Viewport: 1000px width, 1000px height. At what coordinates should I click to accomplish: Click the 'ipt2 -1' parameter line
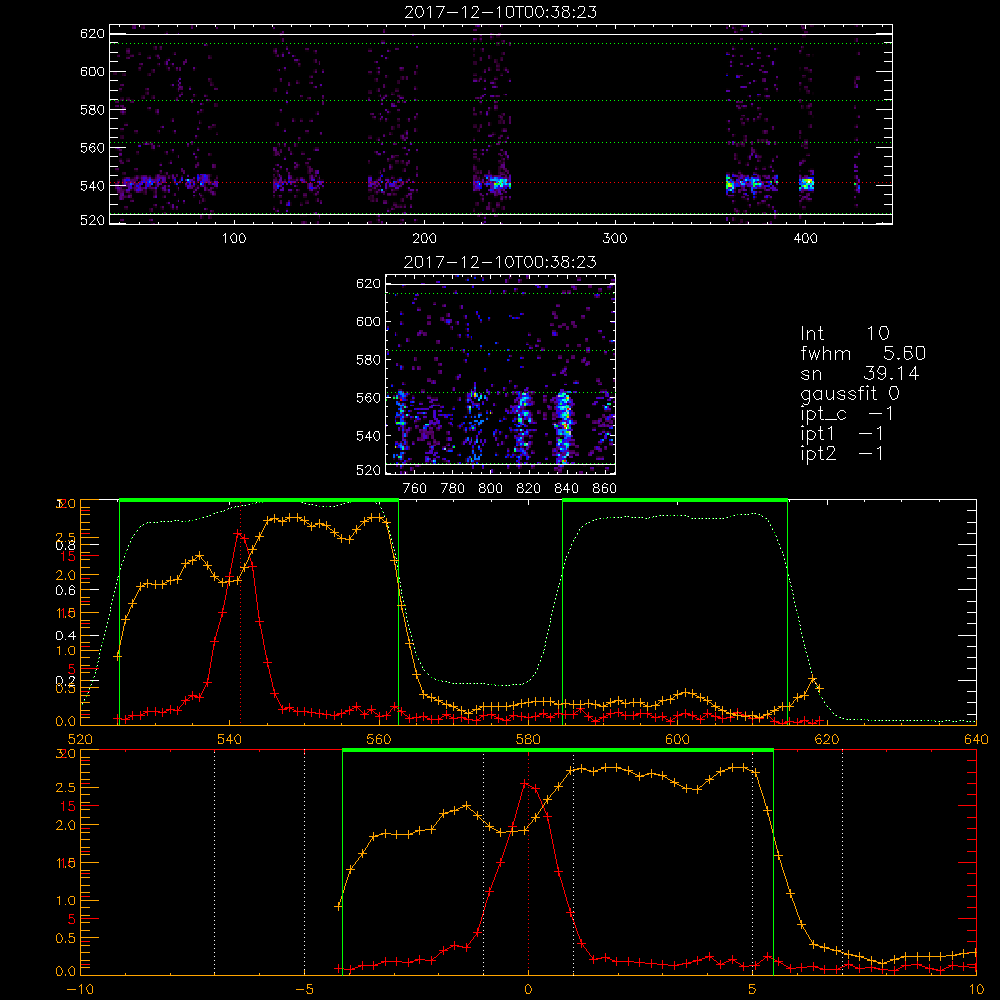tap(842, 453)
